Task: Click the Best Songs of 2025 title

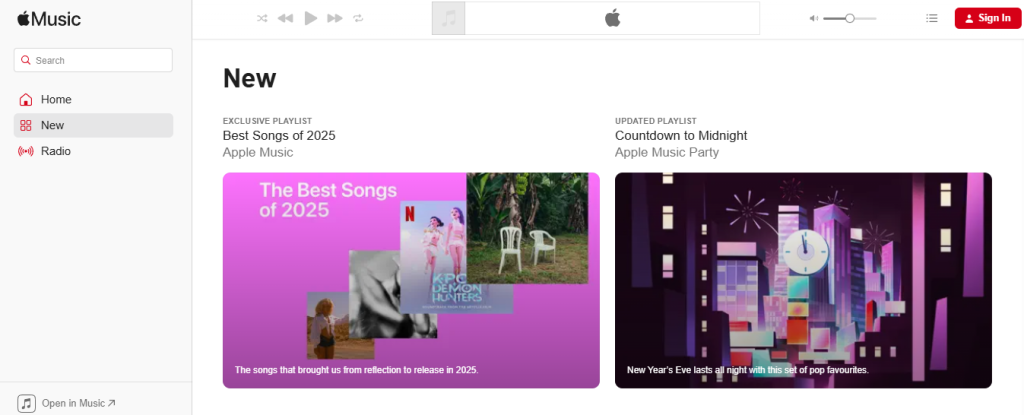Action: pyautogui.click(x=279, y=136)
